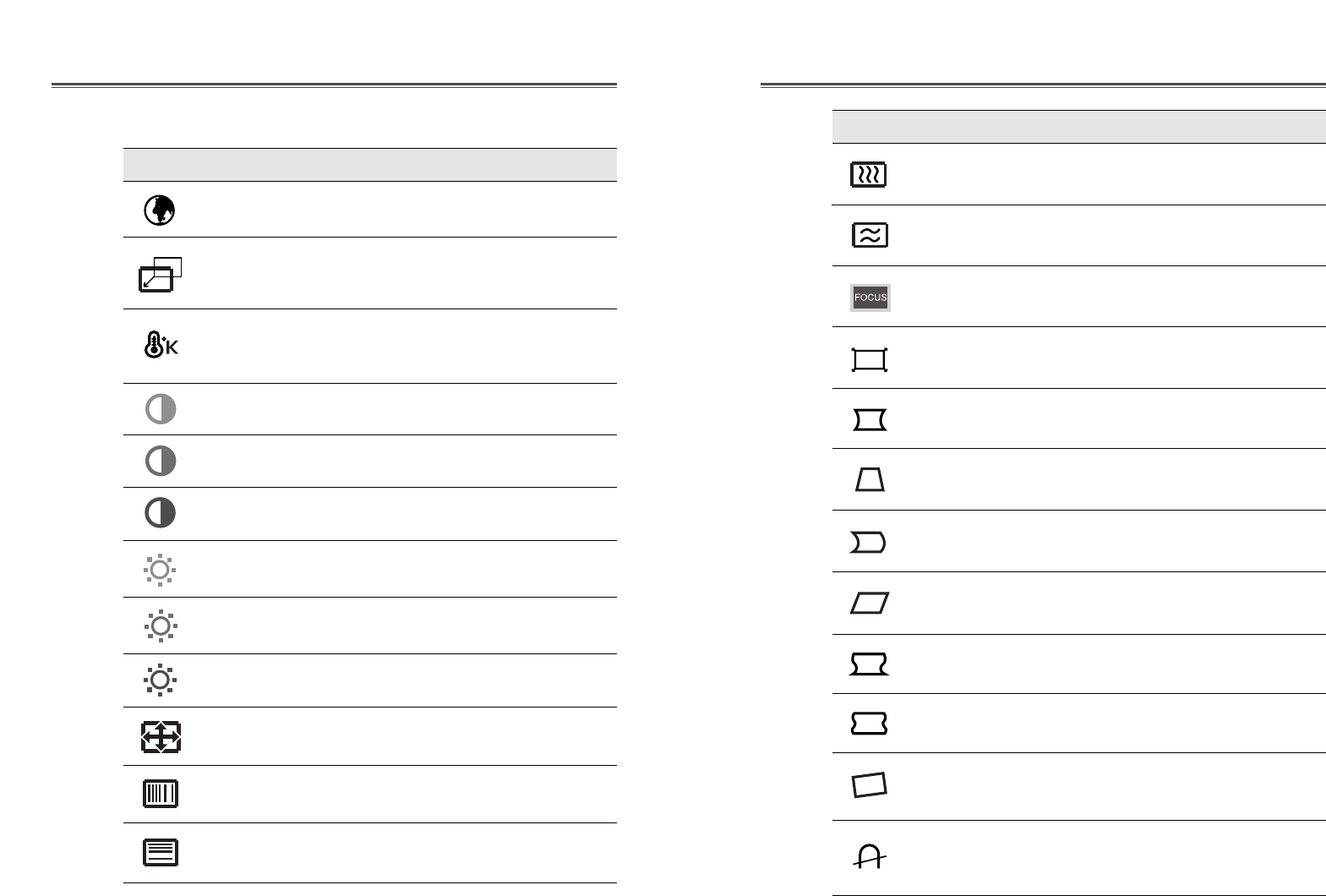Click the parallelogram geometry icon
1326x896 pixels.
[x=870, y=604]
